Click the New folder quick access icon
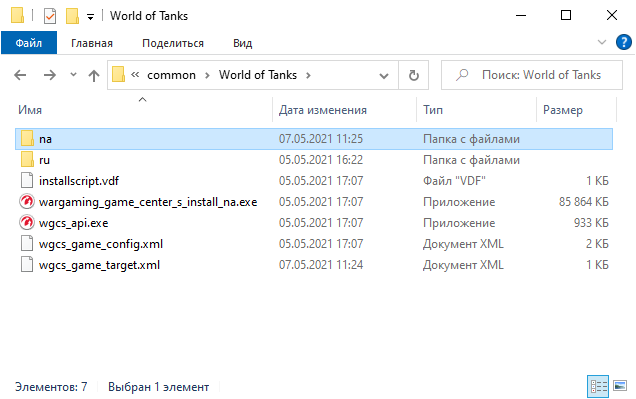The image size is (636, 399). [x=72, y=16]
